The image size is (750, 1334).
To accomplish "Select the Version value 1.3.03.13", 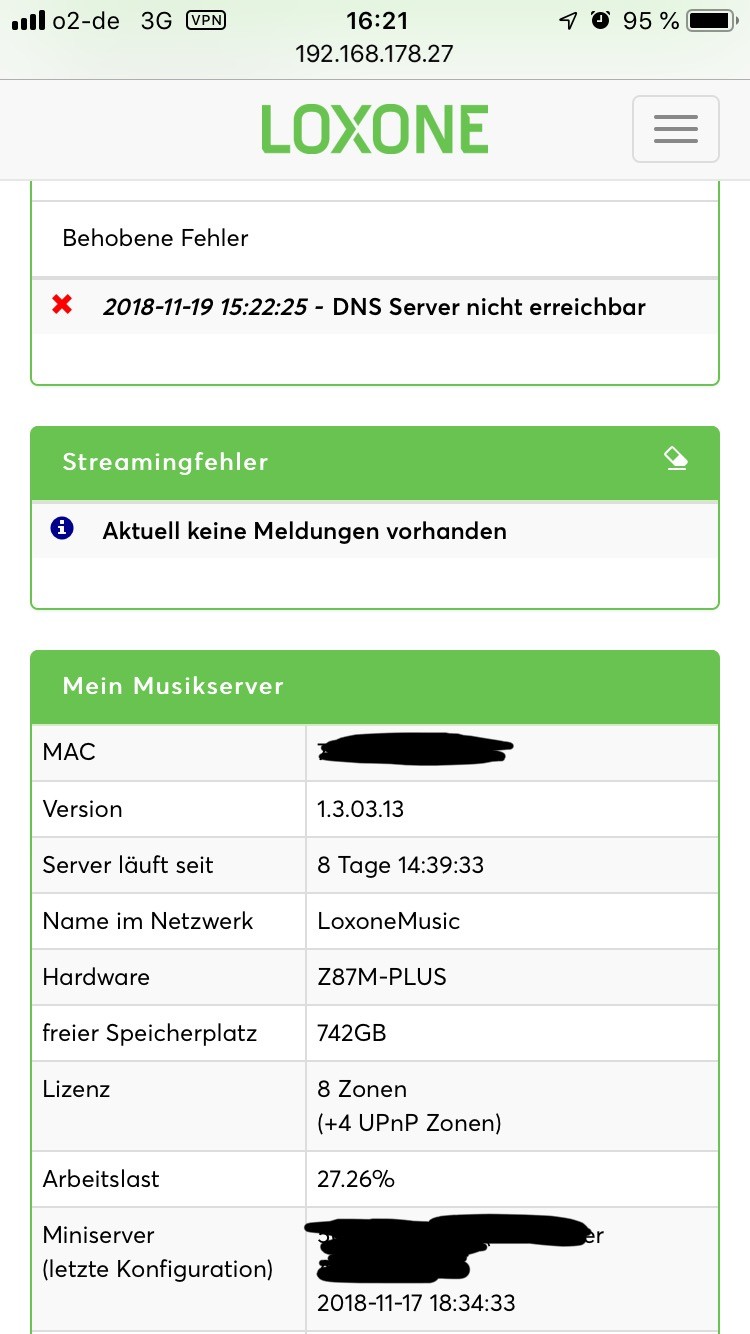I will [361, 809].
